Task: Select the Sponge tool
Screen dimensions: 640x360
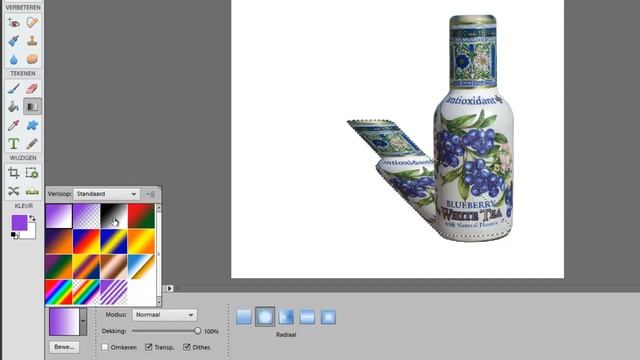Action: (x=32, y=59)
